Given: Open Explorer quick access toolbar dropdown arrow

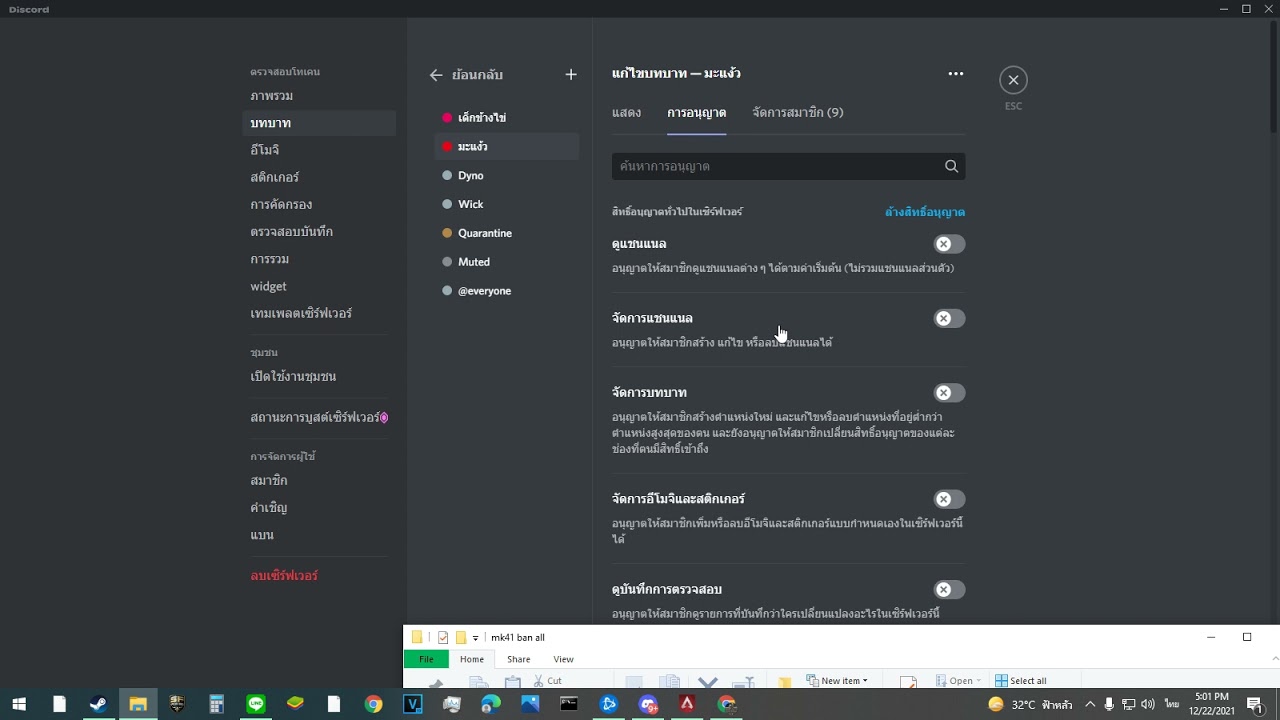Looking at the screenshot, I should click(x=476, y=638).
